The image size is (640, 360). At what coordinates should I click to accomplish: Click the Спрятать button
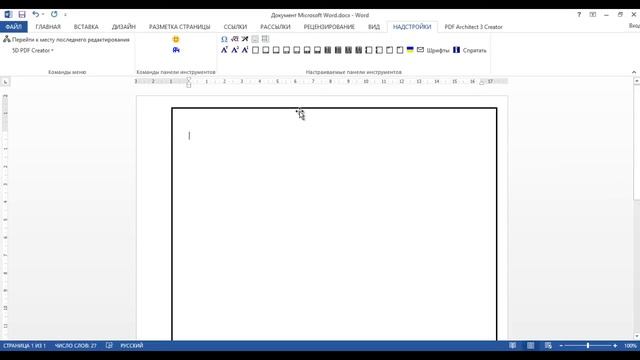coord(470,50)
